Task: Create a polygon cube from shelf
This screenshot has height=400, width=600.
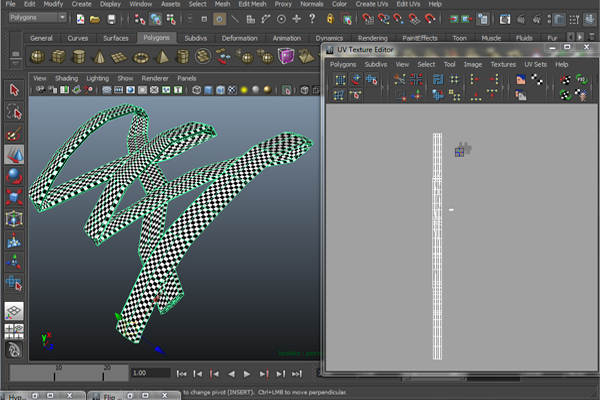Action: [x=58, y=57]
